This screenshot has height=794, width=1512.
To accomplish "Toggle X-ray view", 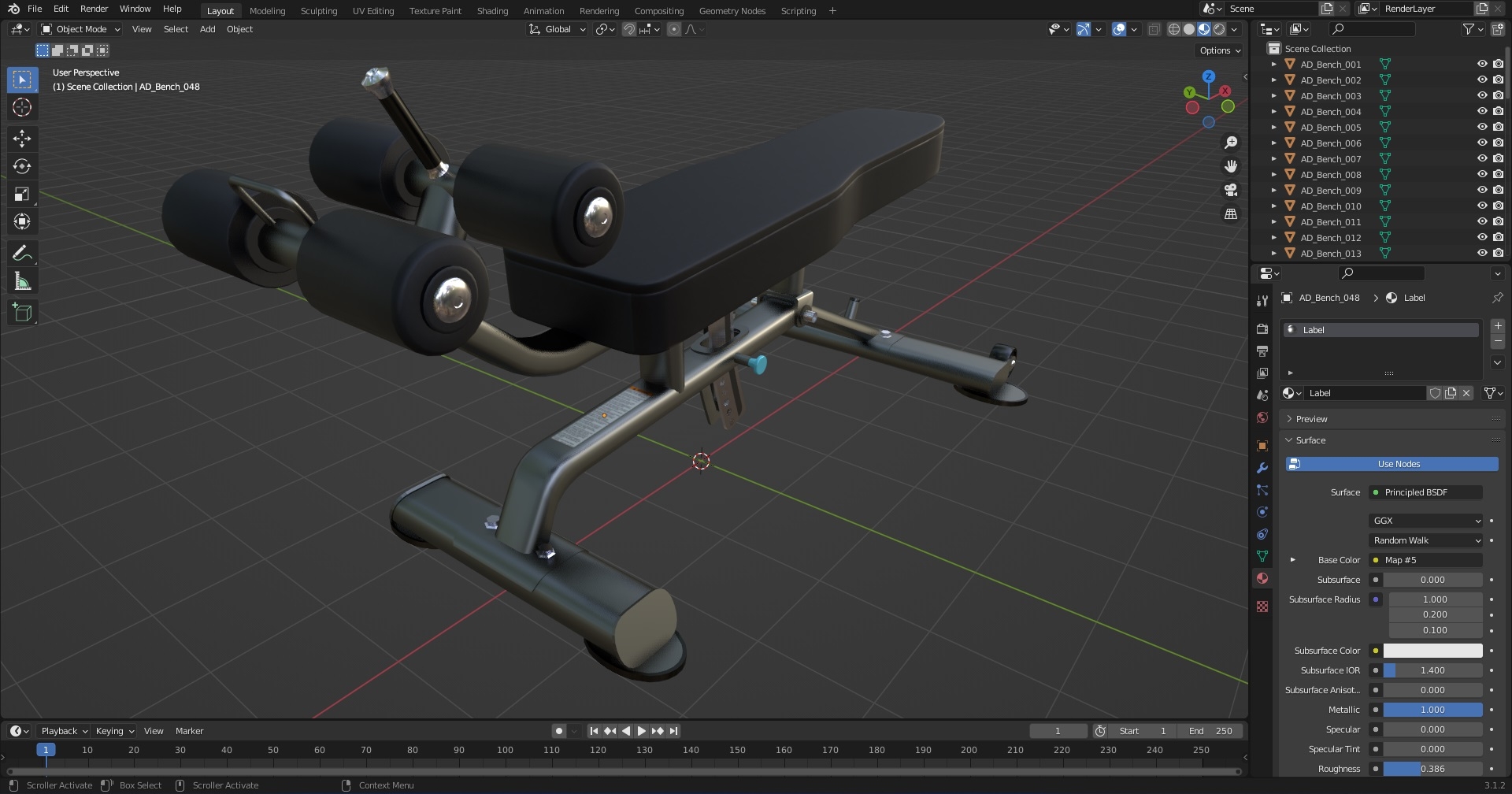I will [1154, 29].
